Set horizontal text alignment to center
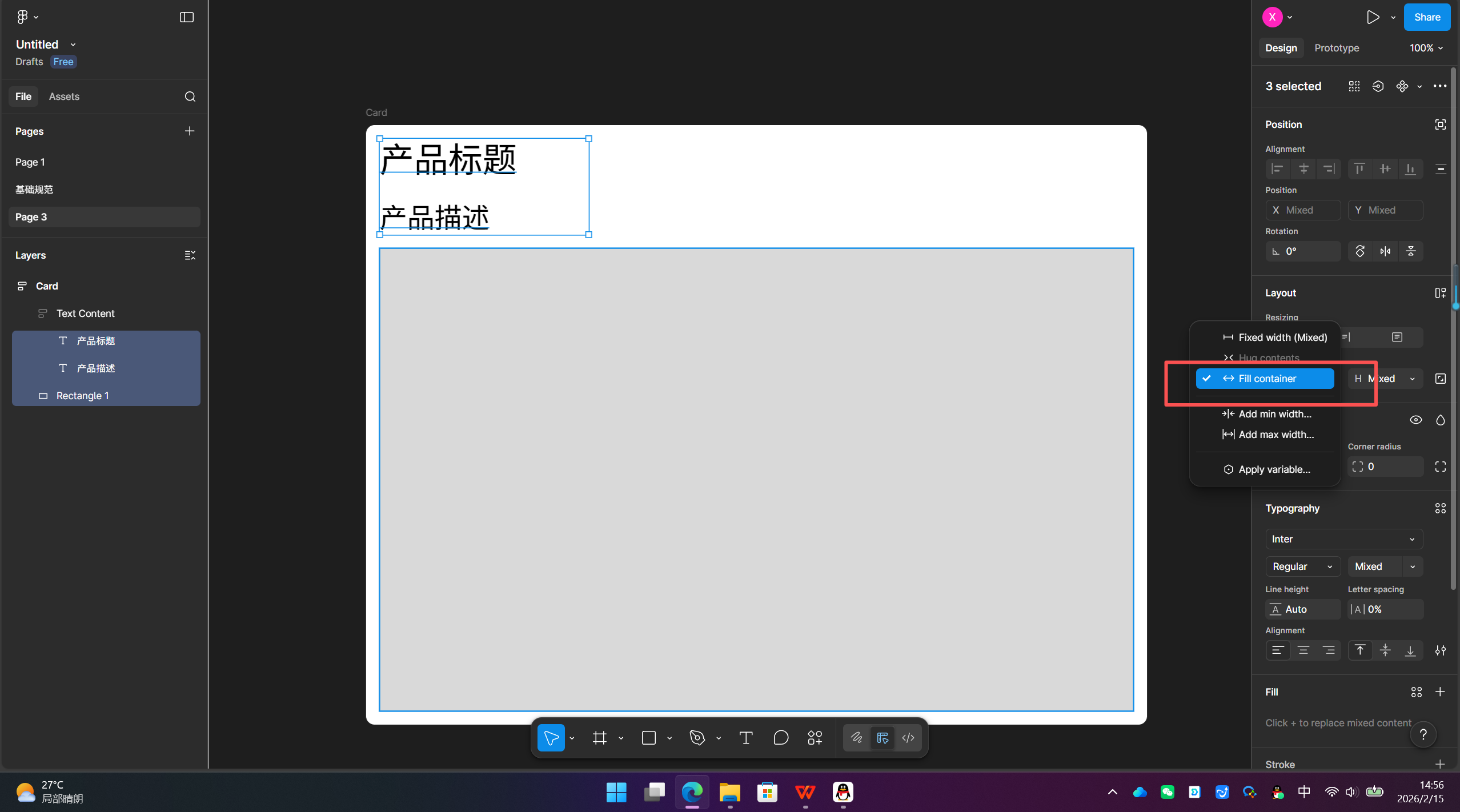 pos(1303,650)
